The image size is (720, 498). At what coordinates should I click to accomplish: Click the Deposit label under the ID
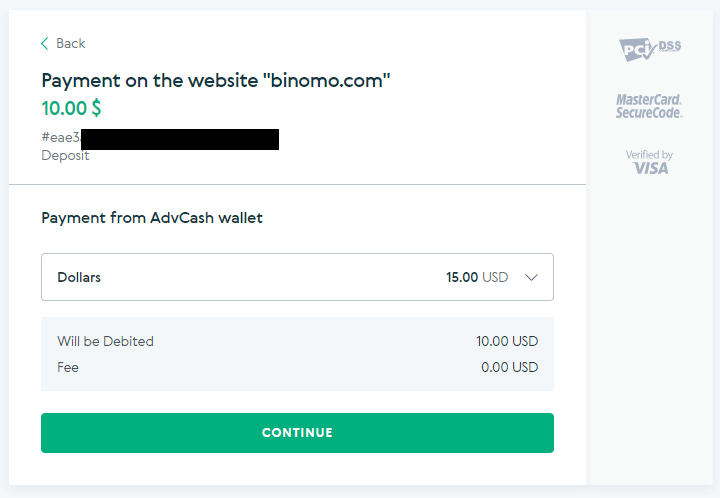[65, 155]
